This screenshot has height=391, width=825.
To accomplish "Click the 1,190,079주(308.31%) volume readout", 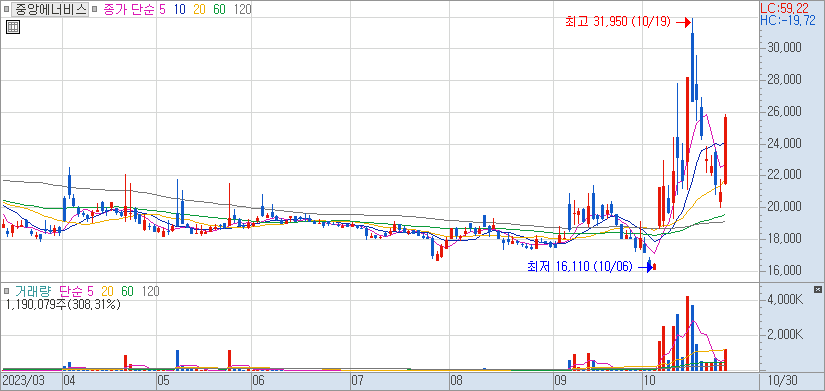I will point(63,304).
